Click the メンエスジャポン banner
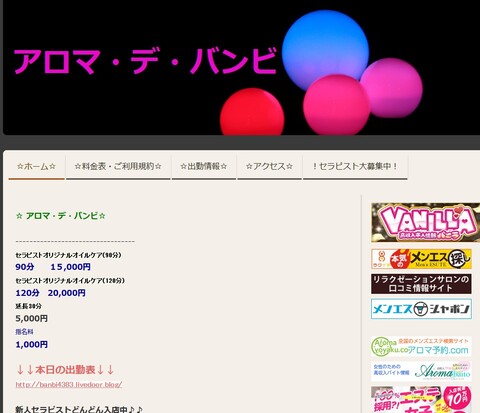 click(x=421, y=309)
